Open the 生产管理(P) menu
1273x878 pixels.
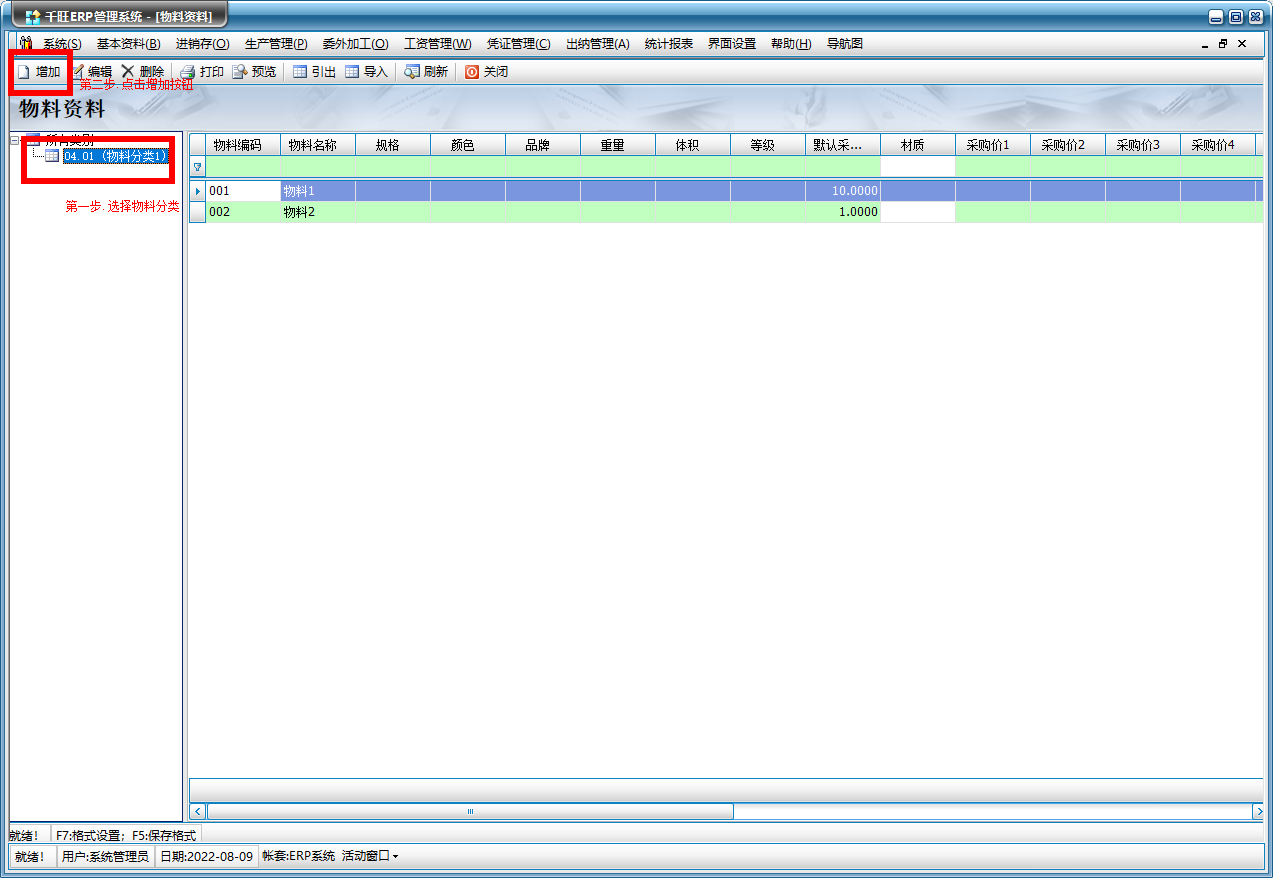tap(276, 44)
